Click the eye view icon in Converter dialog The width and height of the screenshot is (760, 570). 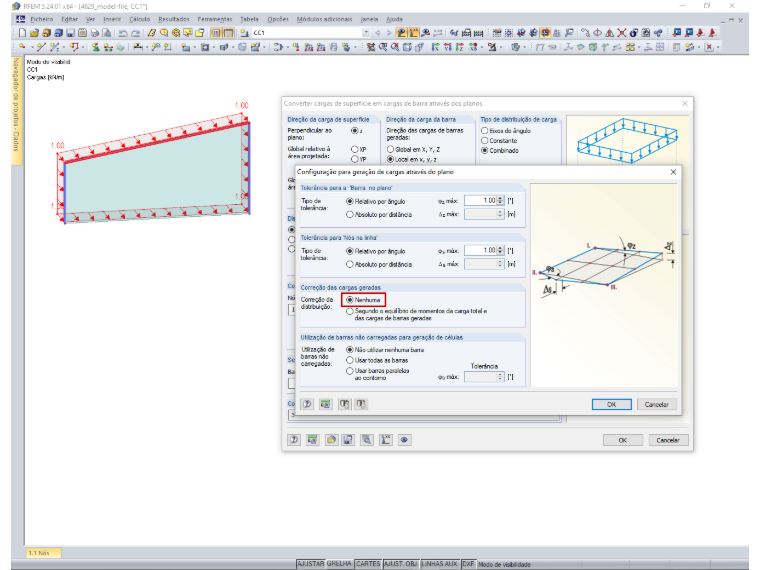(404, 440)
